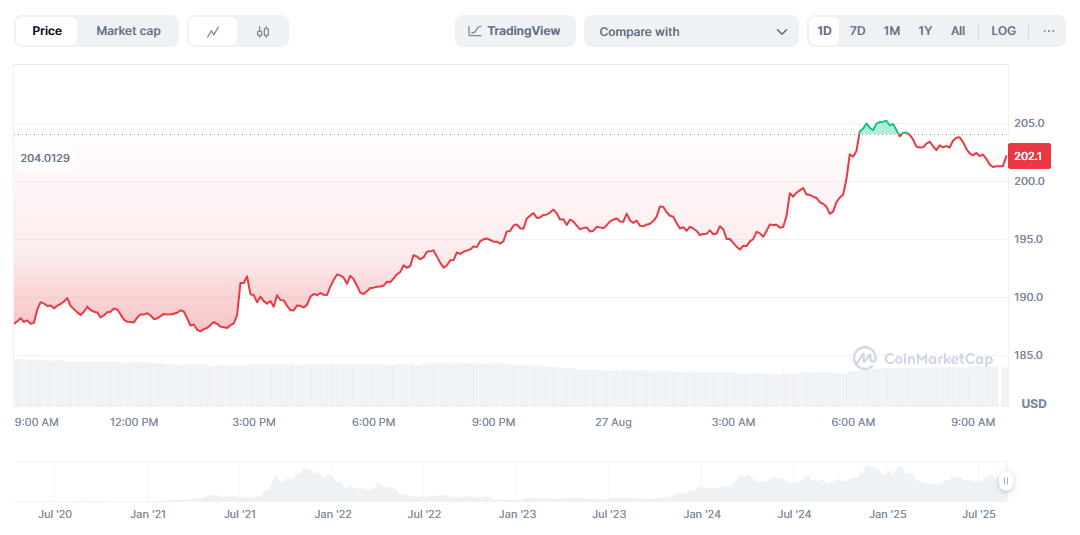Viewport: 1080px width, 535px height.
Task: Select the 7D time range
Action: point(858,31)
